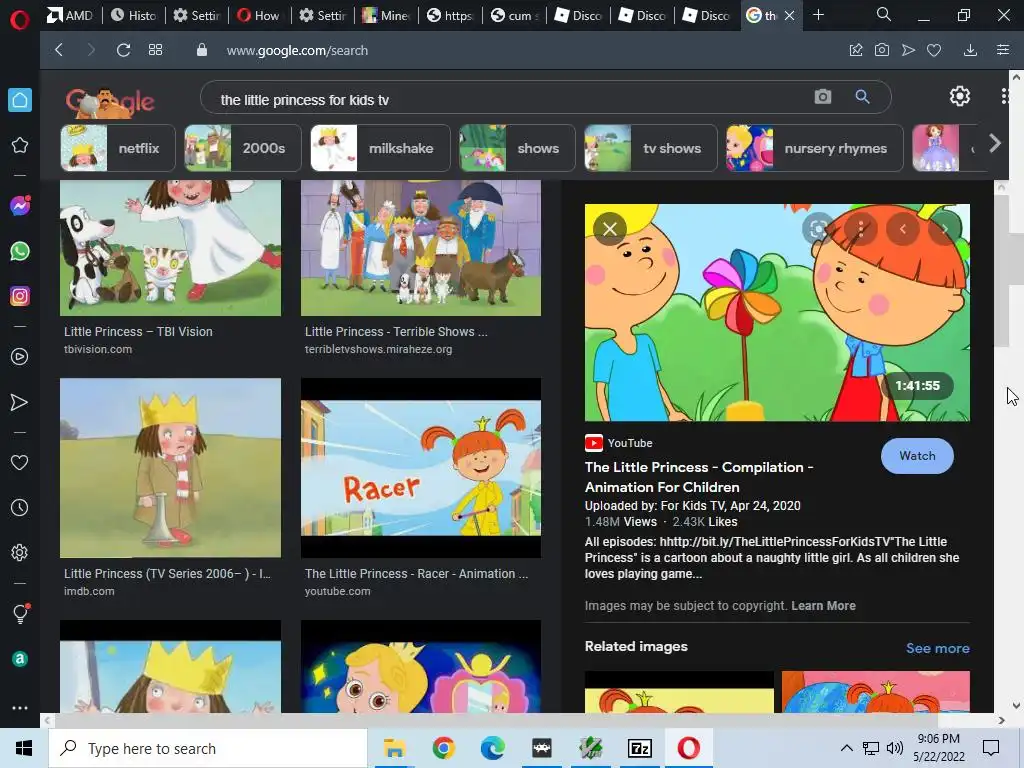Open My Flow send icon in sidebar
Screen dimensions: 1024x768
click(x=20, y=402)
